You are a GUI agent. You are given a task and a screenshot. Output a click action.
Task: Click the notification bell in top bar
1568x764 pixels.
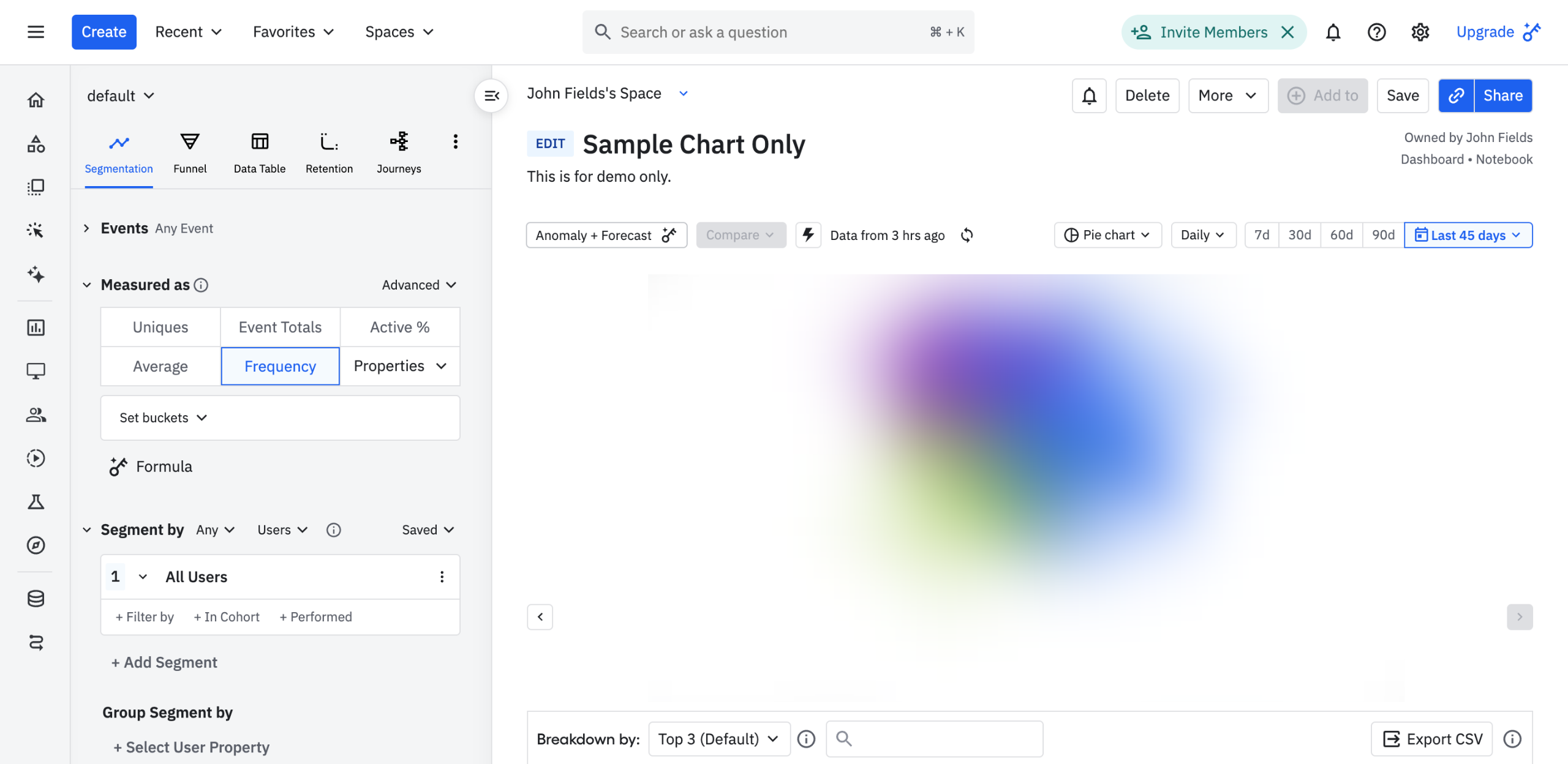point(1333,32)
